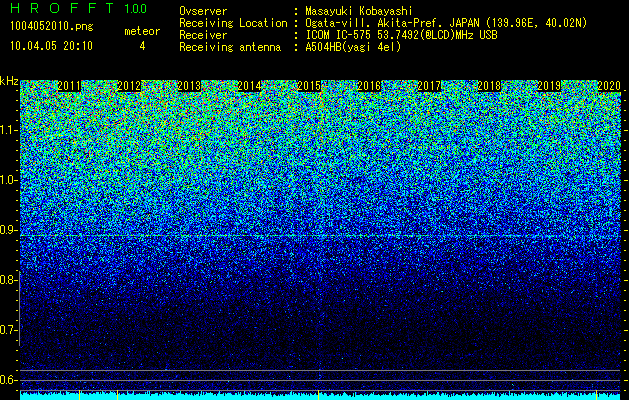Click the meteor count value 4

pyautogui.click(x=142, y=46)
